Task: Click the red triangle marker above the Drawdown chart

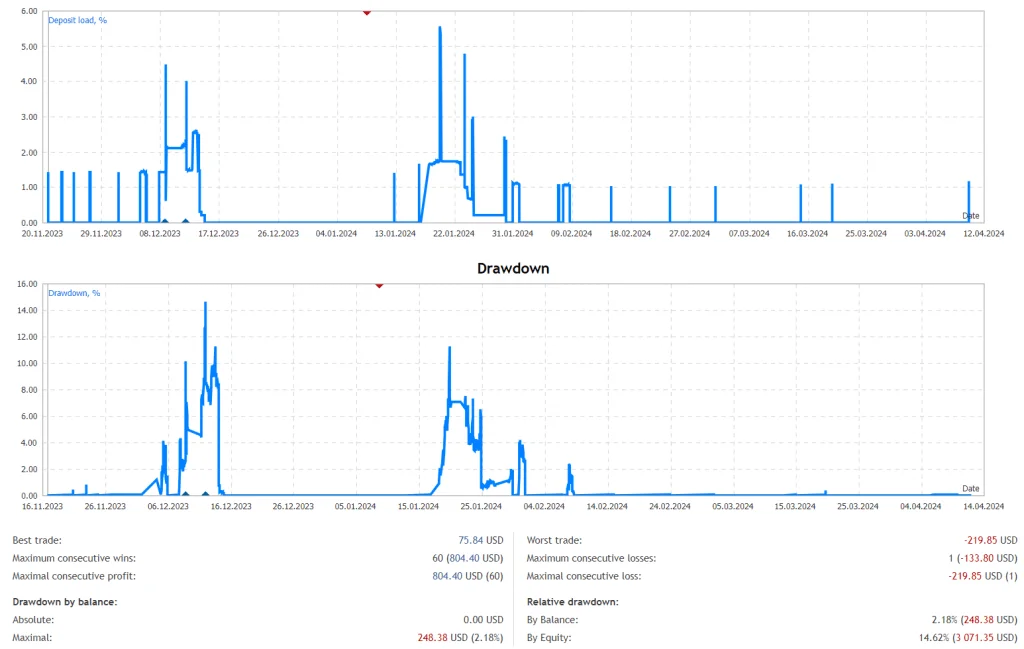Action: [379, 285]
